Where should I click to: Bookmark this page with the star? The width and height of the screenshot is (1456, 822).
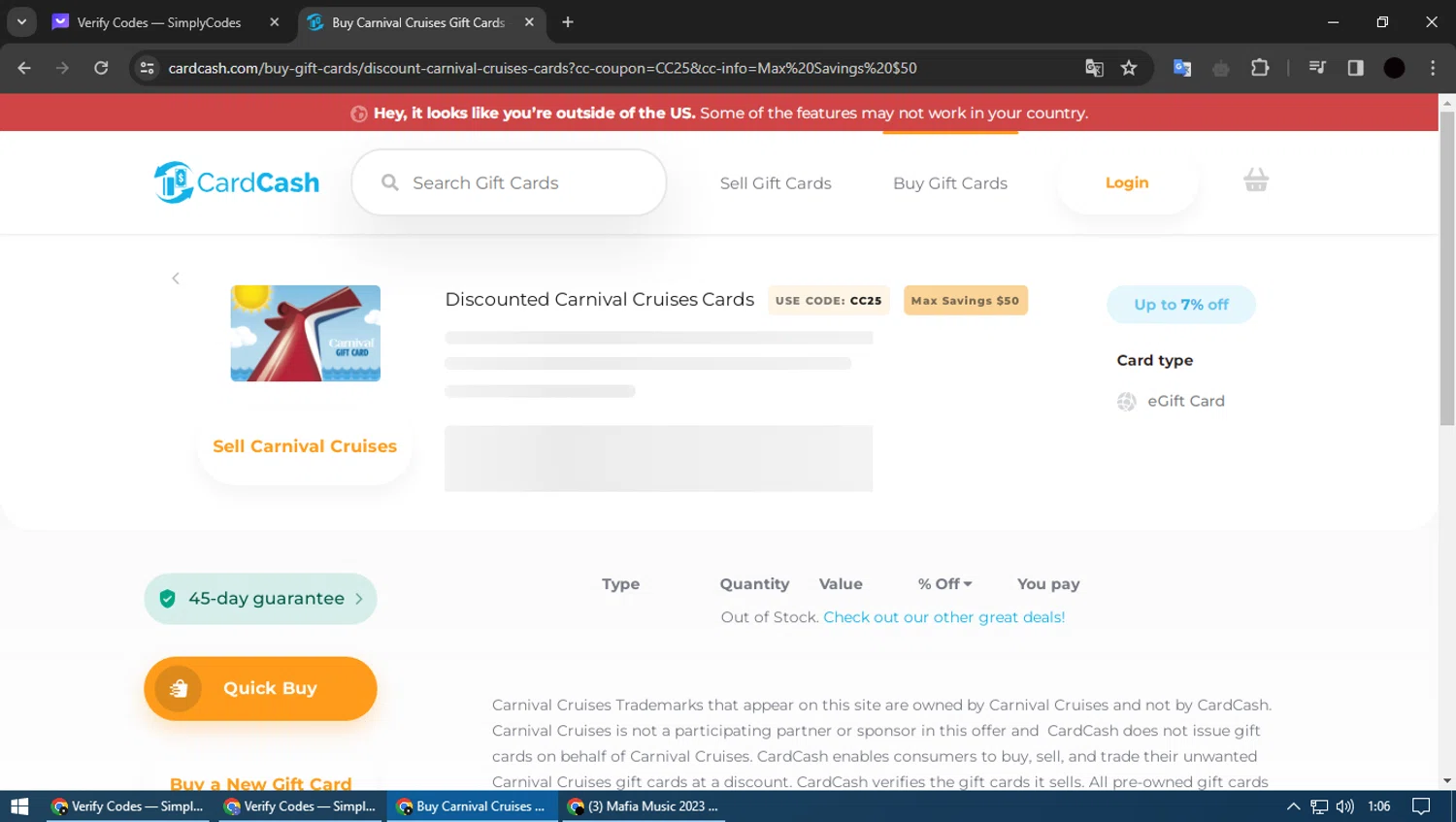tap(1129, 68)
